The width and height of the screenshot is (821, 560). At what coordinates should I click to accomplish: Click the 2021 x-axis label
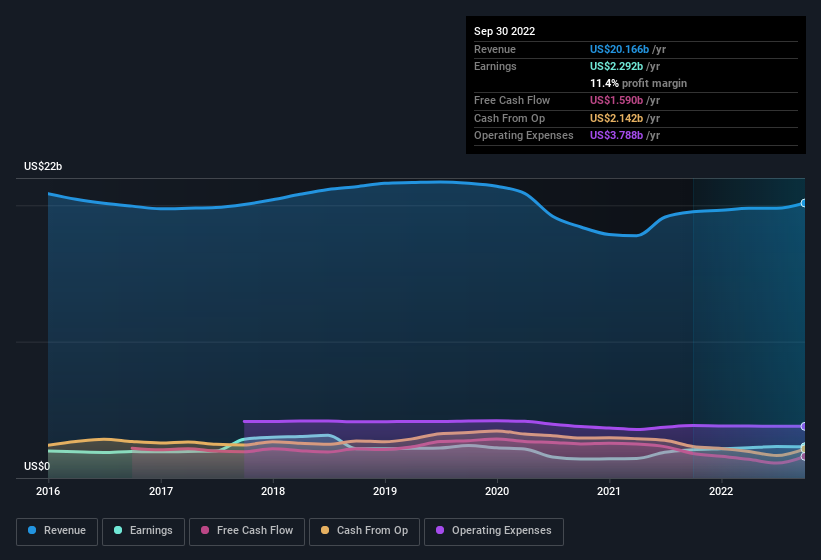pos(609,491)
